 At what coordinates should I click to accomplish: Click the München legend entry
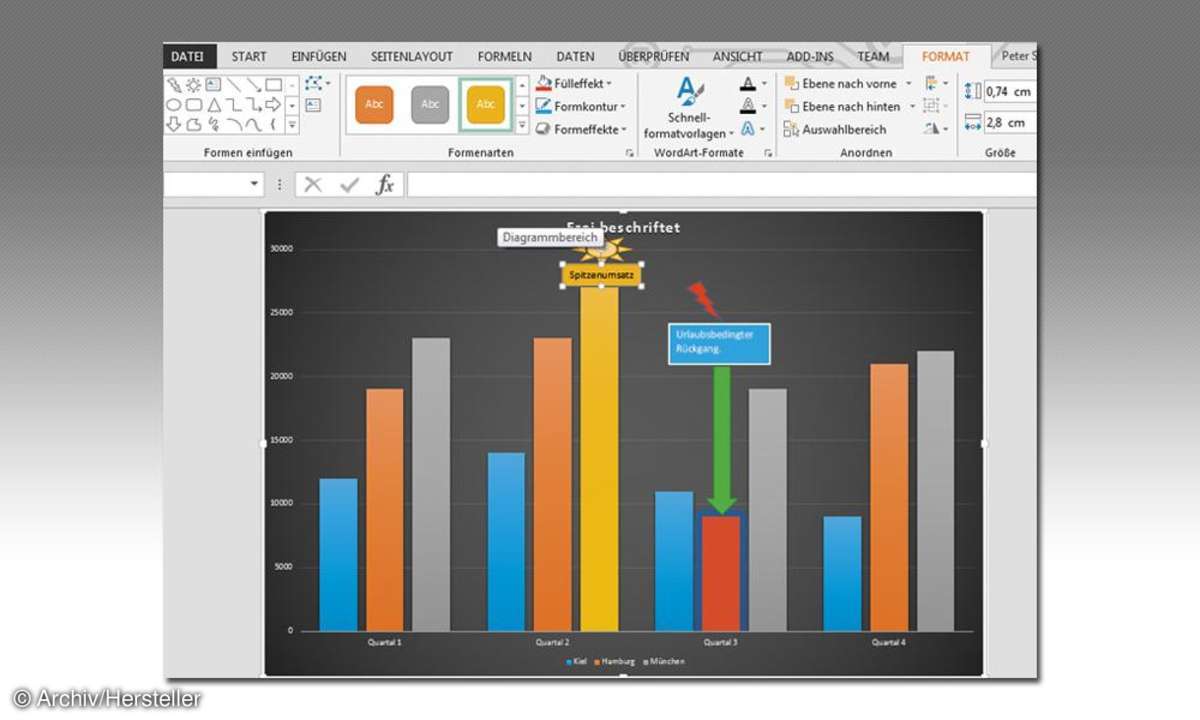click(663, 661)
